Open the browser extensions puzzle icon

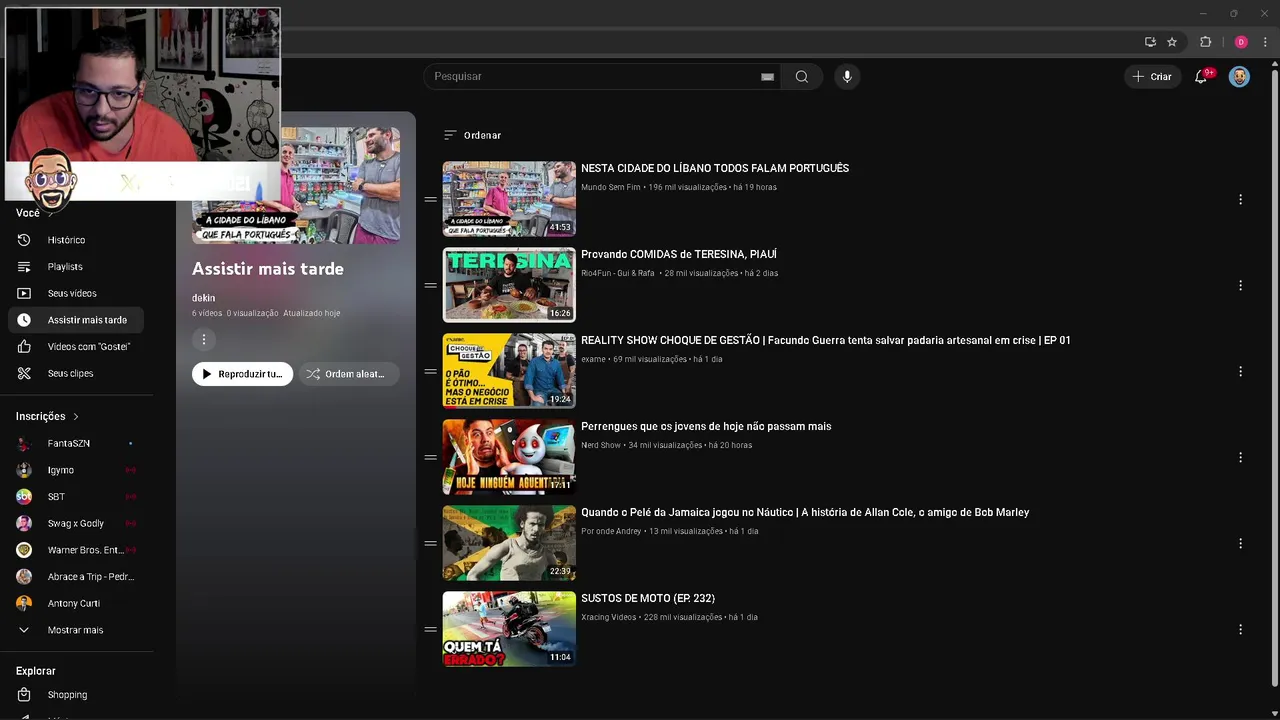tap(1205, 42)
